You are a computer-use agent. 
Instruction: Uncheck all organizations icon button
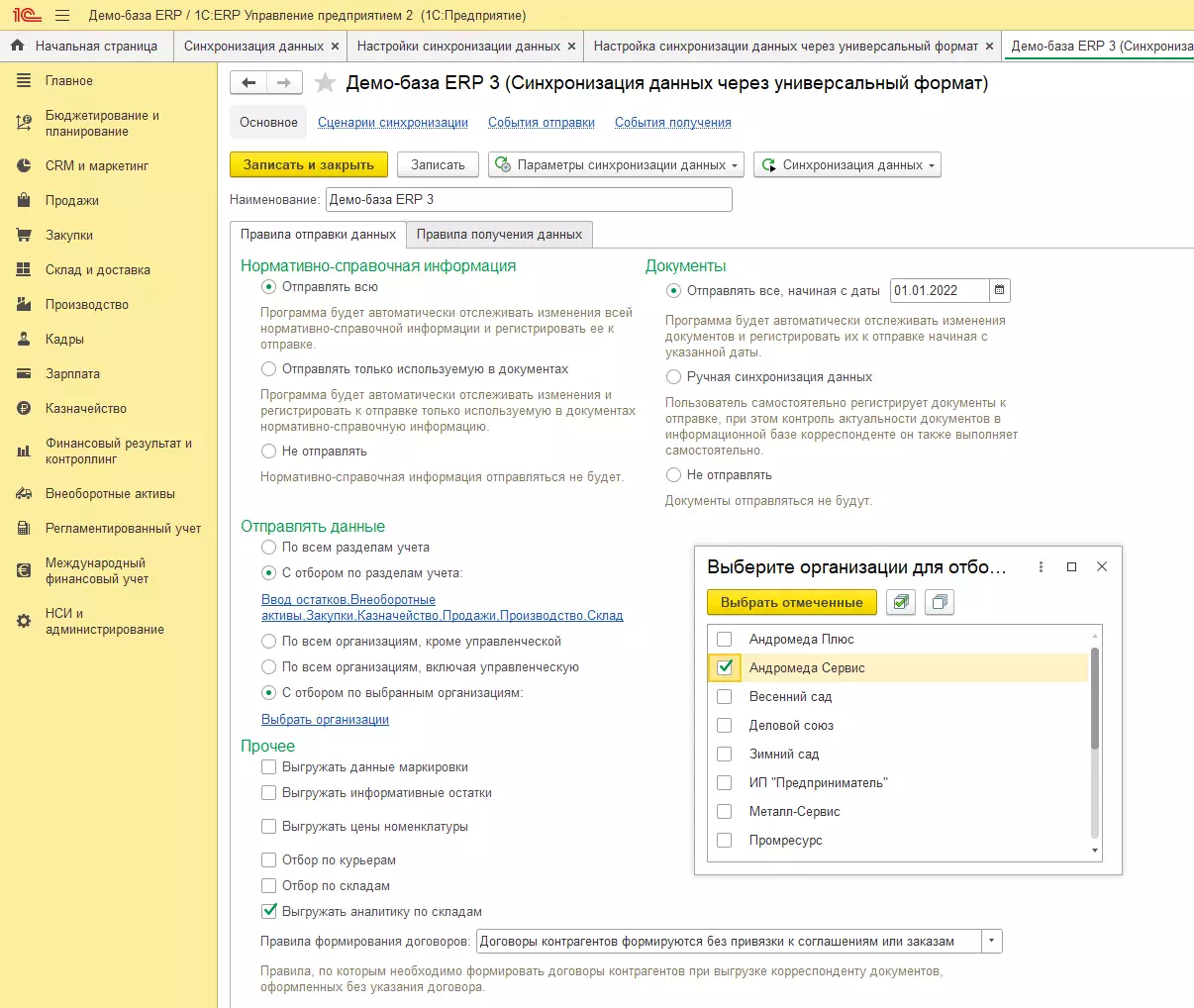[940, 602]
